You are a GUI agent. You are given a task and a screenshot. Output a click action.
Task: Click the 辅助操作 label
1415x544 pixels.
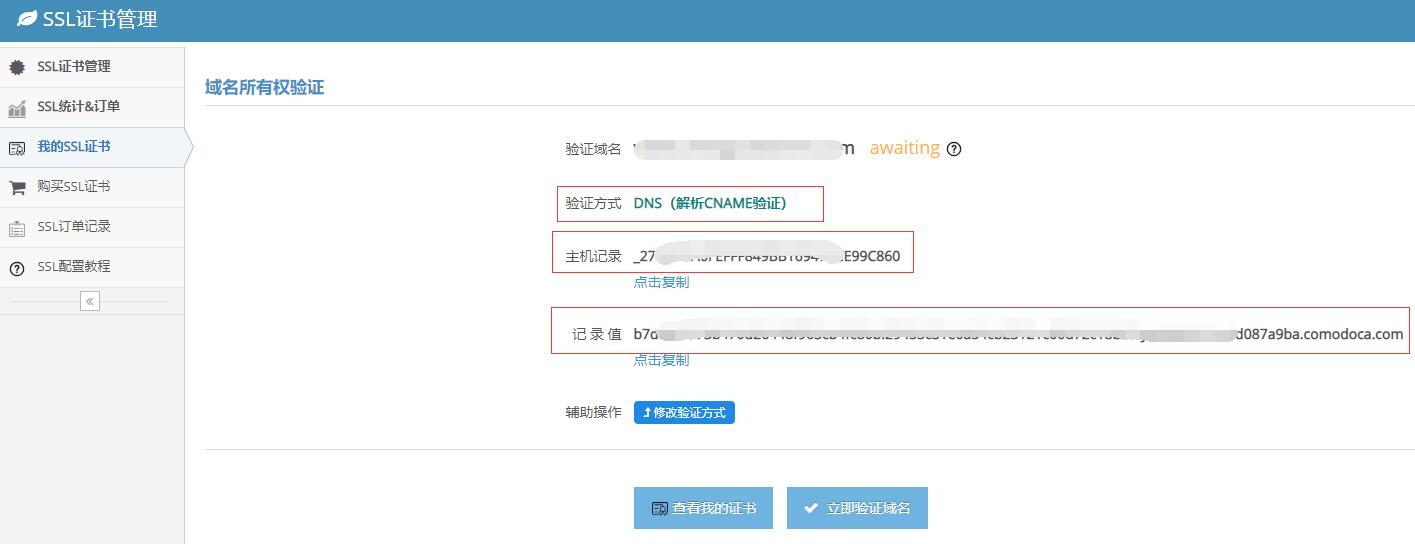tap(593, 412)
